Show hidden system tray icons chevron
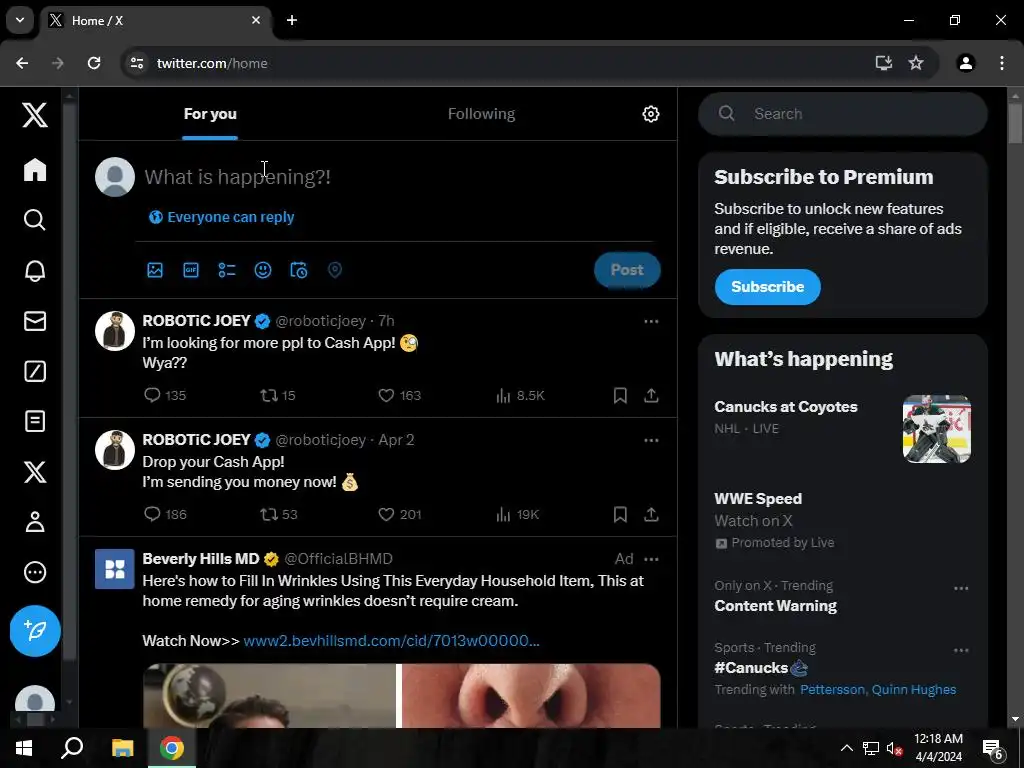The height and width of the screenshot is (768, 1024). point(846,748)
